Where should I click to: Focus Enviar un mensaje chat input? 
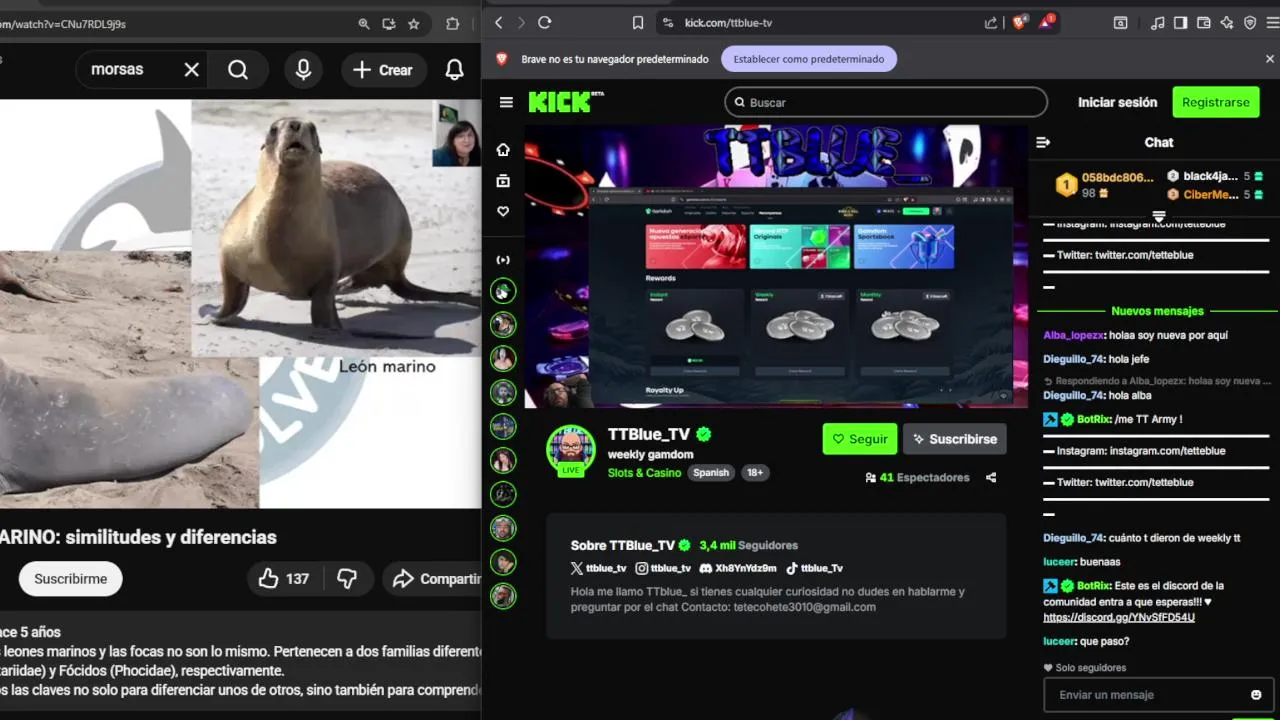1144,695
